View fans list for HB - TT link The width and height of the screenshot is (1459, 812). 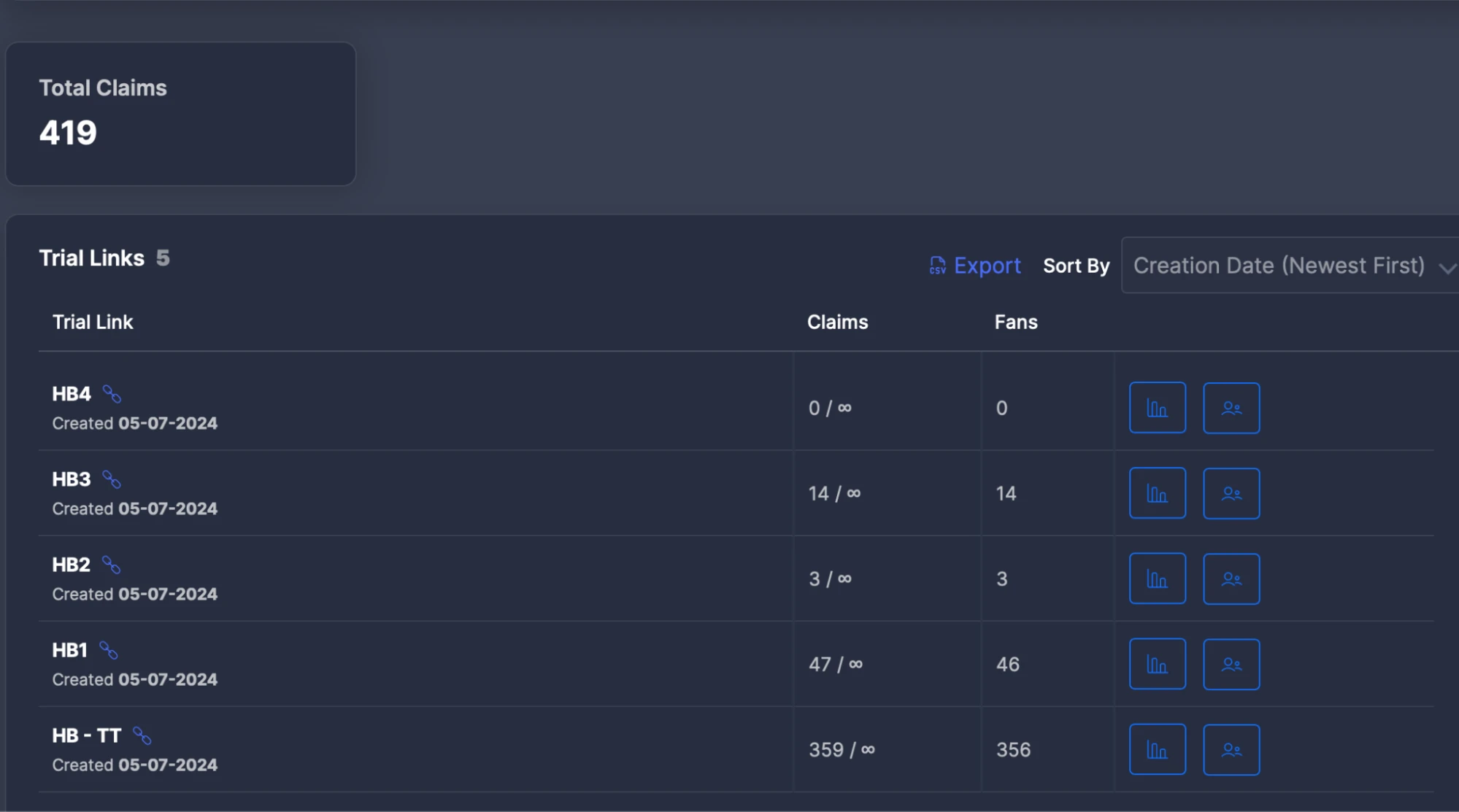click(x=1231, y=749)
